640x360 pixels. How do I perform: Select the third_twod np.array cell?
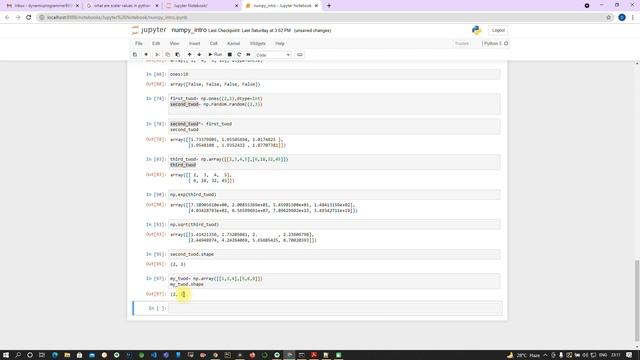coord(334,162)
